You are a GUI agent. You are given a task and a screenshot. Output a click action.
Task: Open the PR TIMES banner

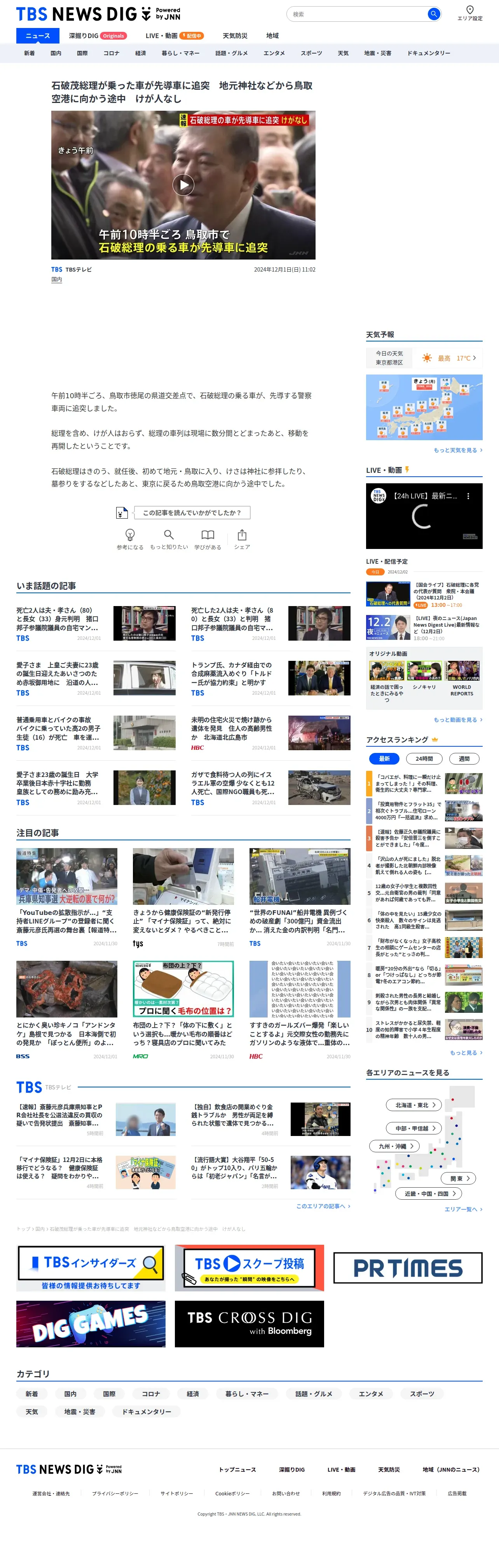(x=408, y=1268)
